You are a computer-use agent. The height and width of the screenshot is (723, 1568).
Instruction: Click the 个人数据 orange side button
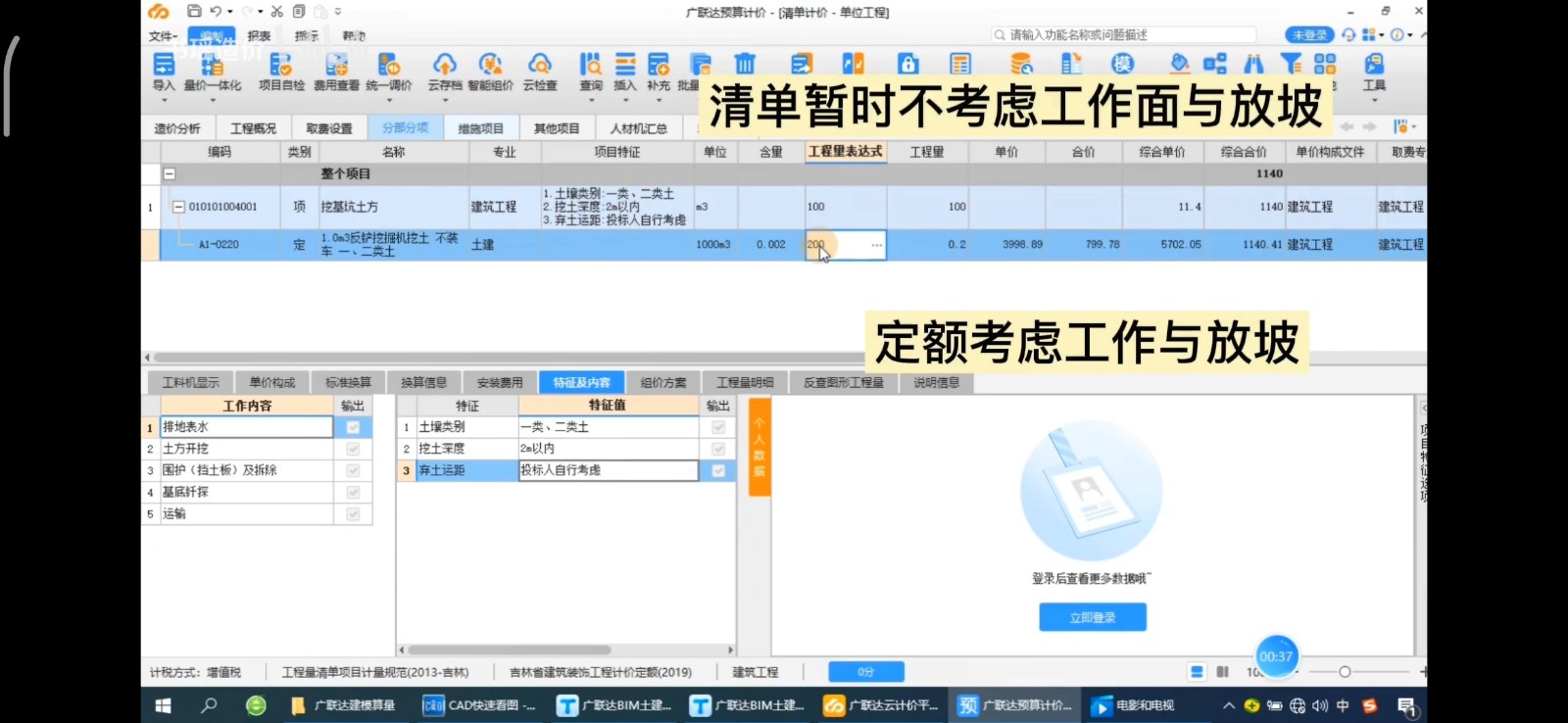click(x=759, y=447)
